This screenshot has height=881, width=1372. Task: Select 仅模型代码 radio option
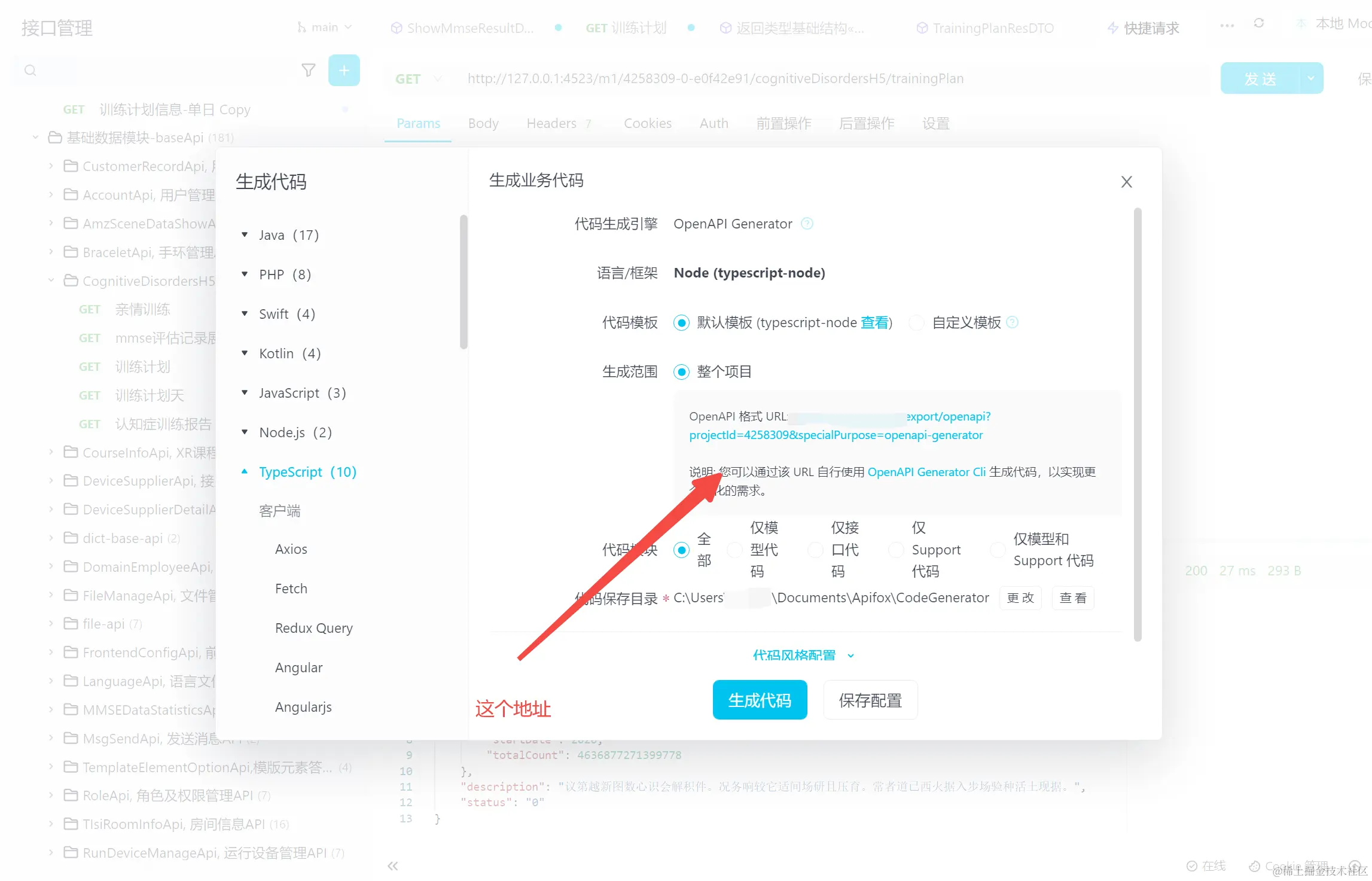pyautogui.click(x=734, y=550)
